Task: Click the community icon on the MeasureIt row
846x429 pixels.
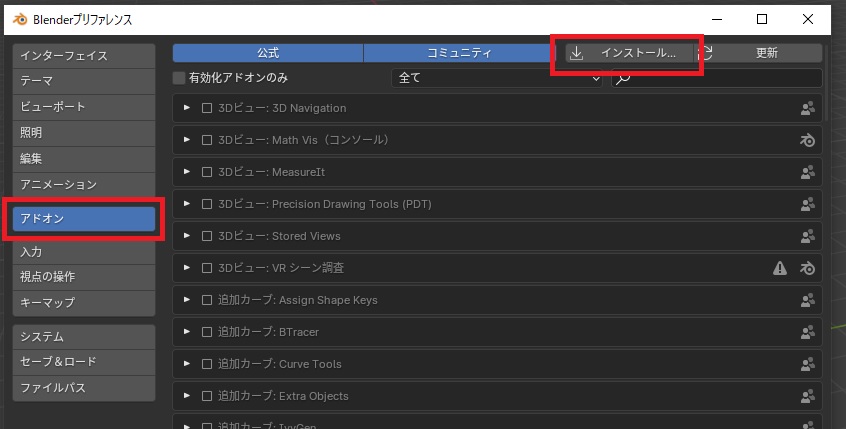Action: [x=807, y=172]
